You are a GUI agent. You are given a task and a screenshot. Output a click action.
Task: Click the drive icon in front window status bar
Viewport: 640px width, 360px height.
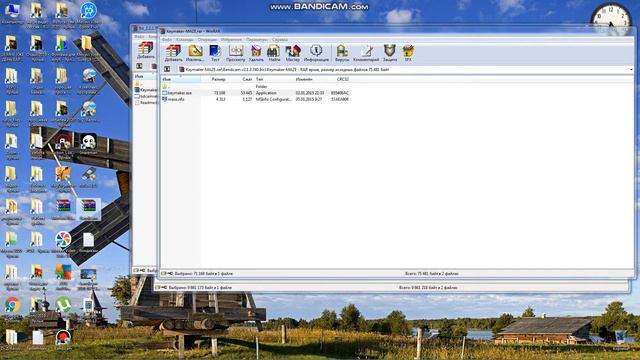click(164, 273)
